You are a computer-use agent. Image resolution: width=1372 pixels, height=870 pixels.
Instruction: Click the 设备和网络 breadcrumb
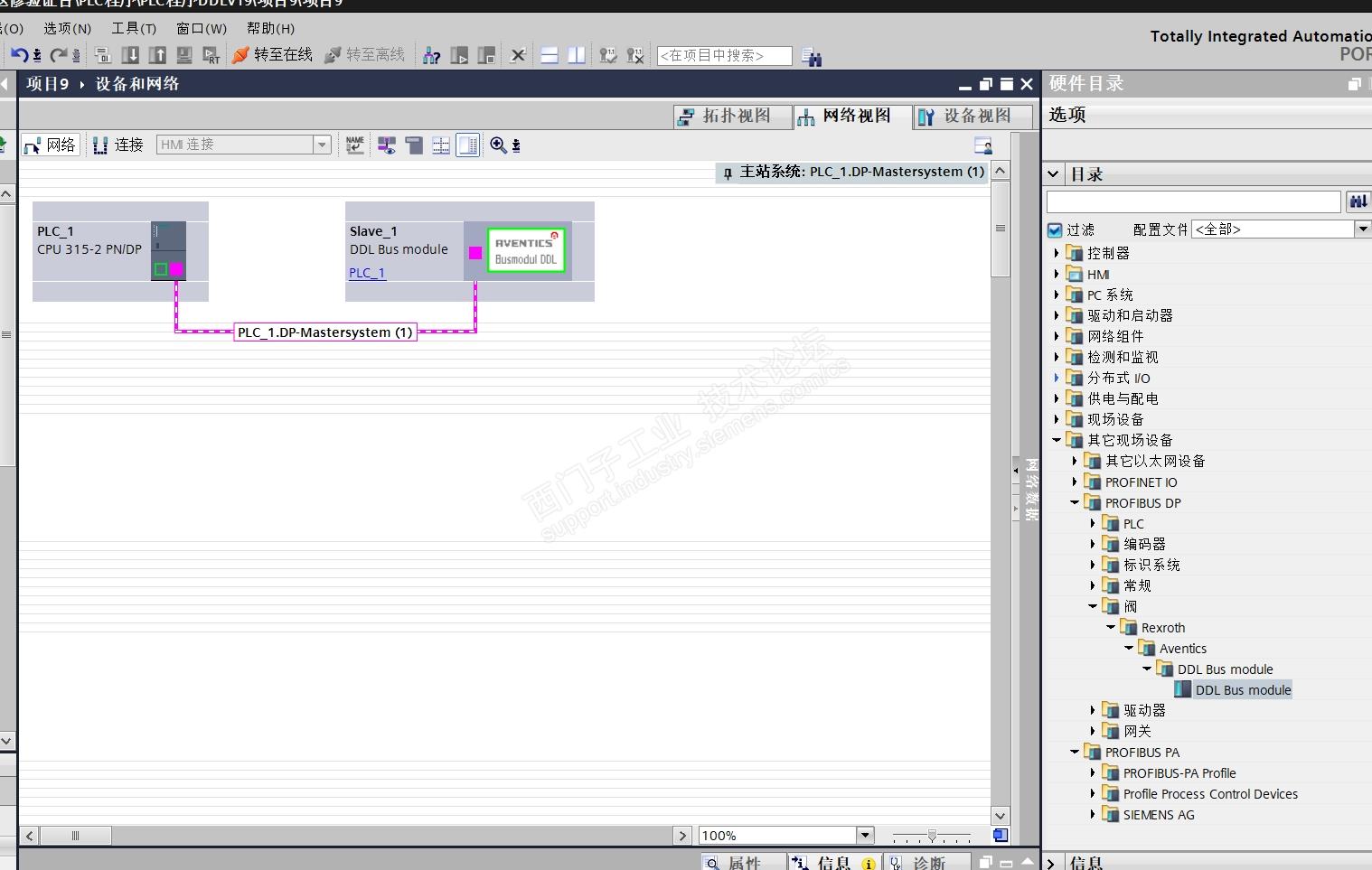click(137, 84)
